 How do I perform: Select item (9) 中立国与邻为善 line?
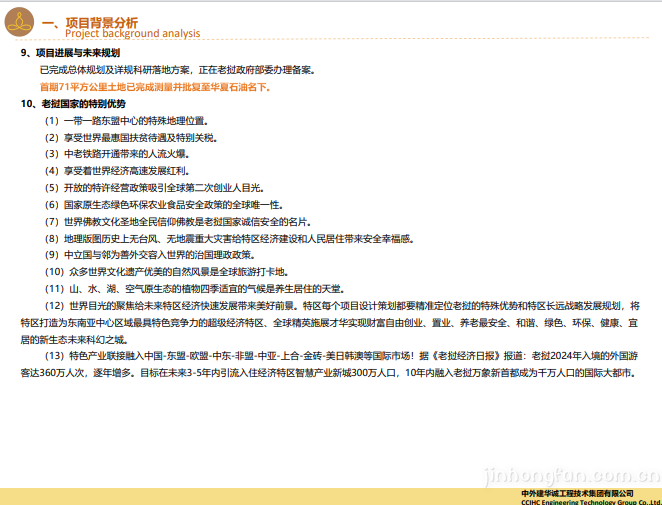click(148, 256)
